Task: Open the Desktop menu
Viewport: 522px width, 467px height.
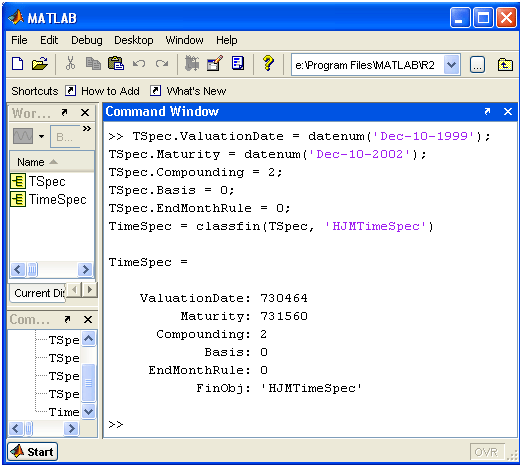Action: pos(134,40)
